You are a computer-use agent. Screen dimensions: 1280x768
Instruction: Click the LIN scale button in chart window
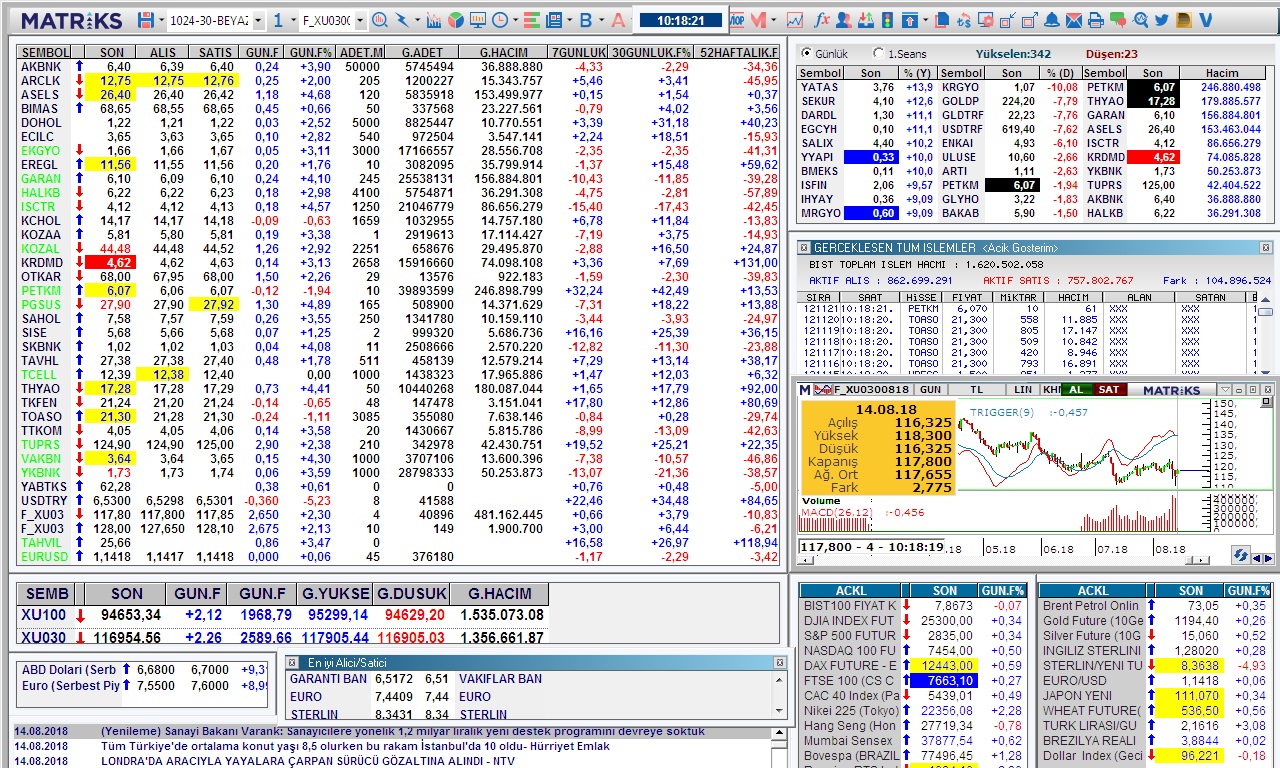1023,389
